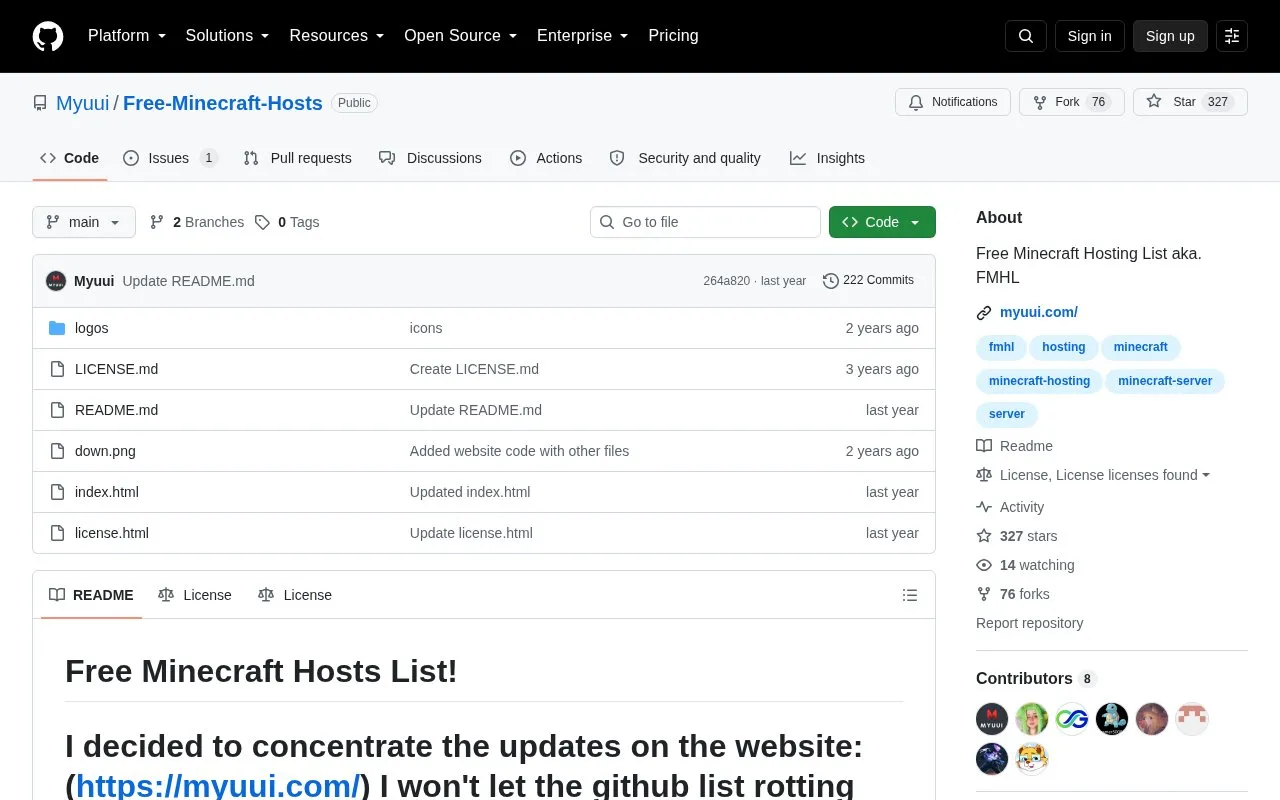
Task: Open the appearance settings icon button
Action: 1232,36
